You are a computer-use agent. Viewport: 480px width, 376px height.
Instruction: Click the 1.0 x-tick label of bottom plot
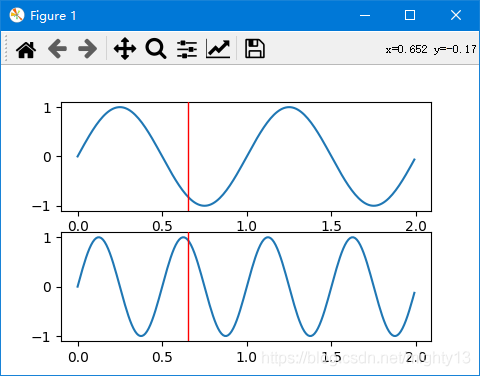coord(246,357)
